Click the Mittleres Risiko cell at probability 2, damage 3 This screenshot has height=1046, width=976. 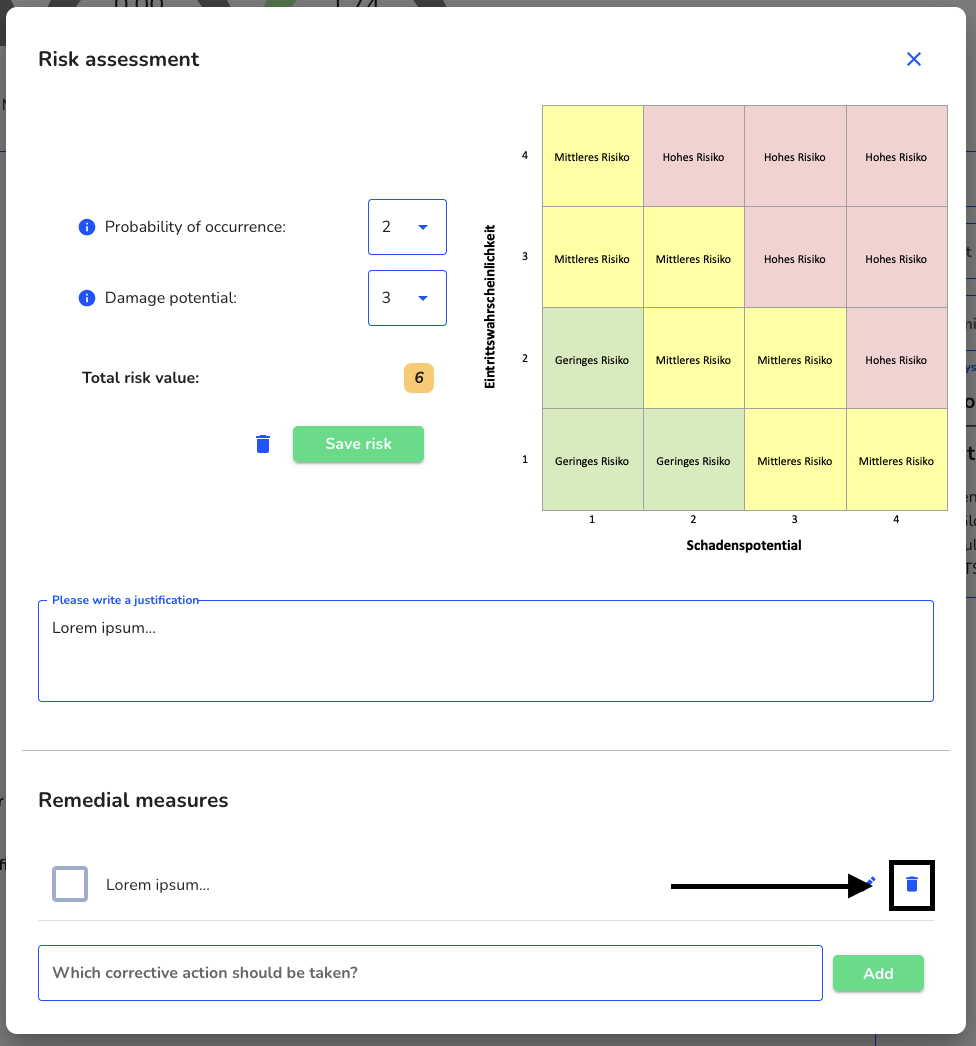(x=795, y=358)
